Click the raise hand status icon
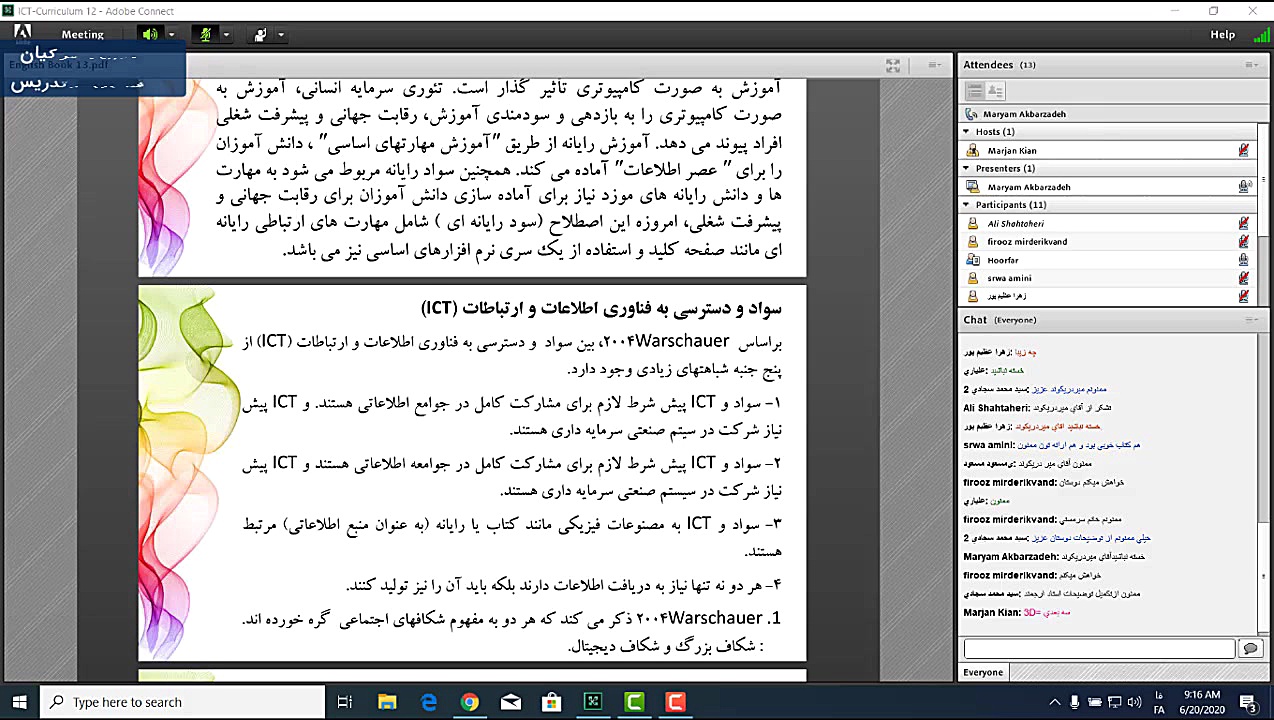Screen dimensions: 1274x720 coord(259,34)
